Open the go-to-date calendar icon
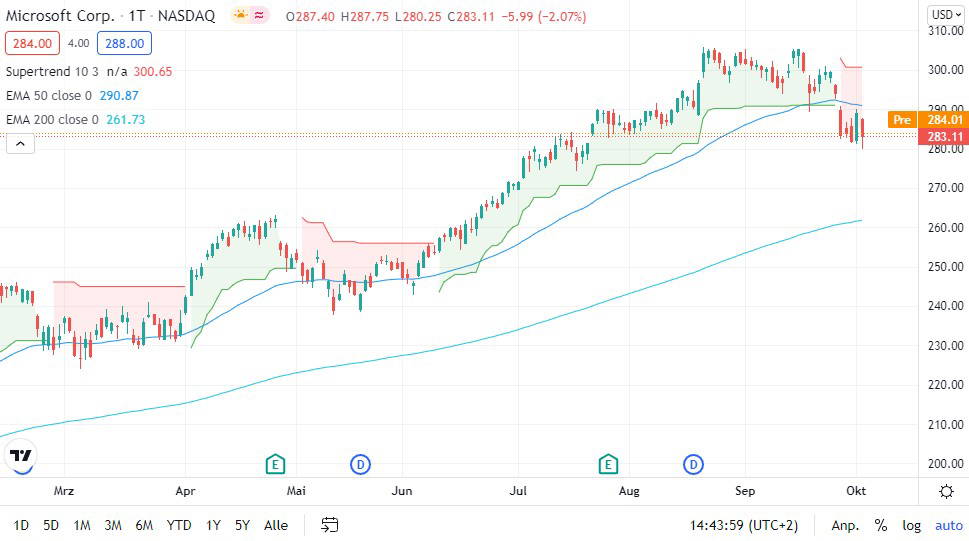 [x=329, y=525]
